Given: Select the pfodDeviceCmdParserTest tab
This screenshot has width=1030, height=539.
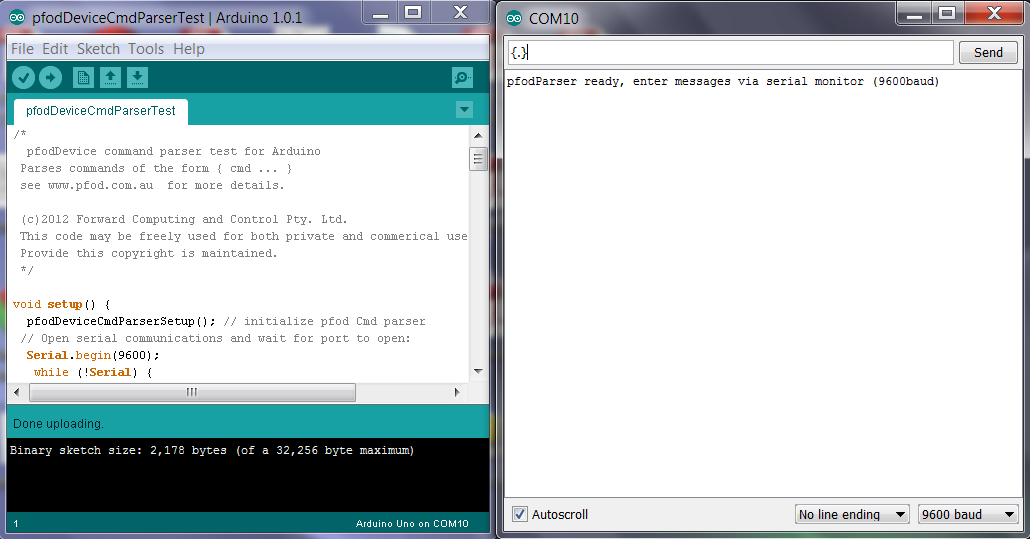Looking at the screenshot, I should point(100,111).
